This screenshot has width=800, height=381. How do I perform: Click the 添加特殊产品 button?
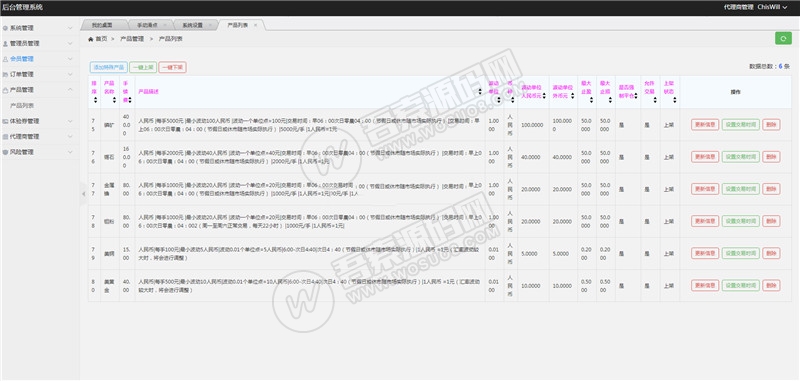pos(108,67)
